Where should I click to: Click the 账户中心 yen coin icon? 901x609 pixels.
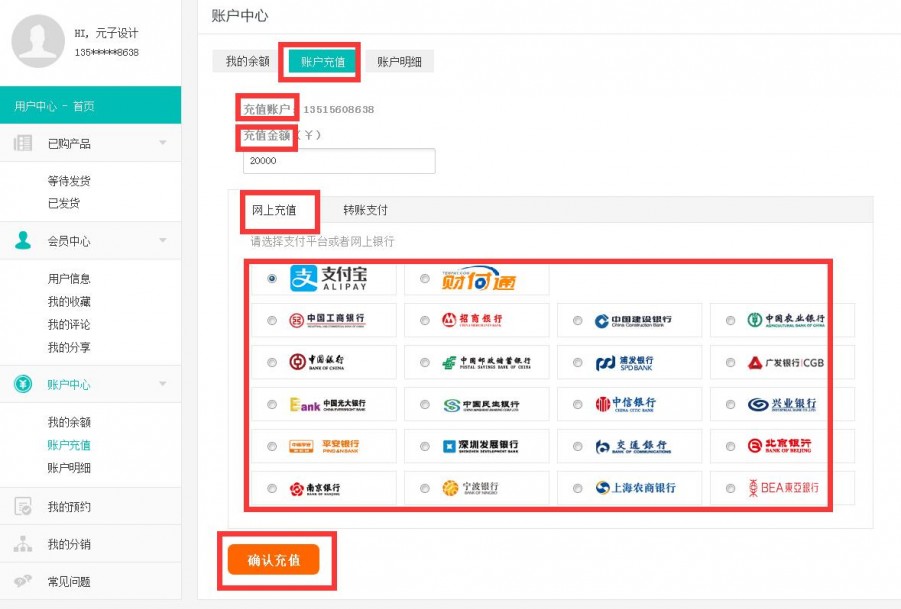(x=23, y=384)
